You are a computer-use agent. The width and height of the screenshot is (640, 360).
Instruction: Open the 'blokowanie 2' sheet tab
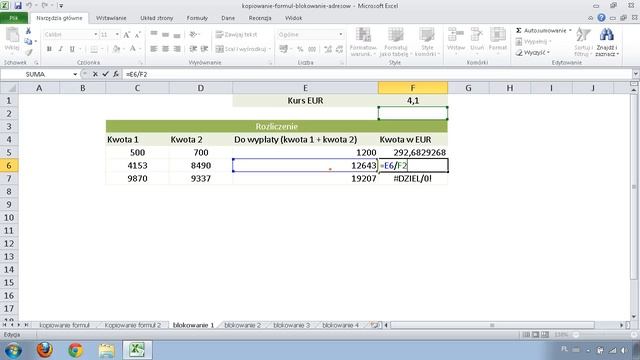pos(242,325)
